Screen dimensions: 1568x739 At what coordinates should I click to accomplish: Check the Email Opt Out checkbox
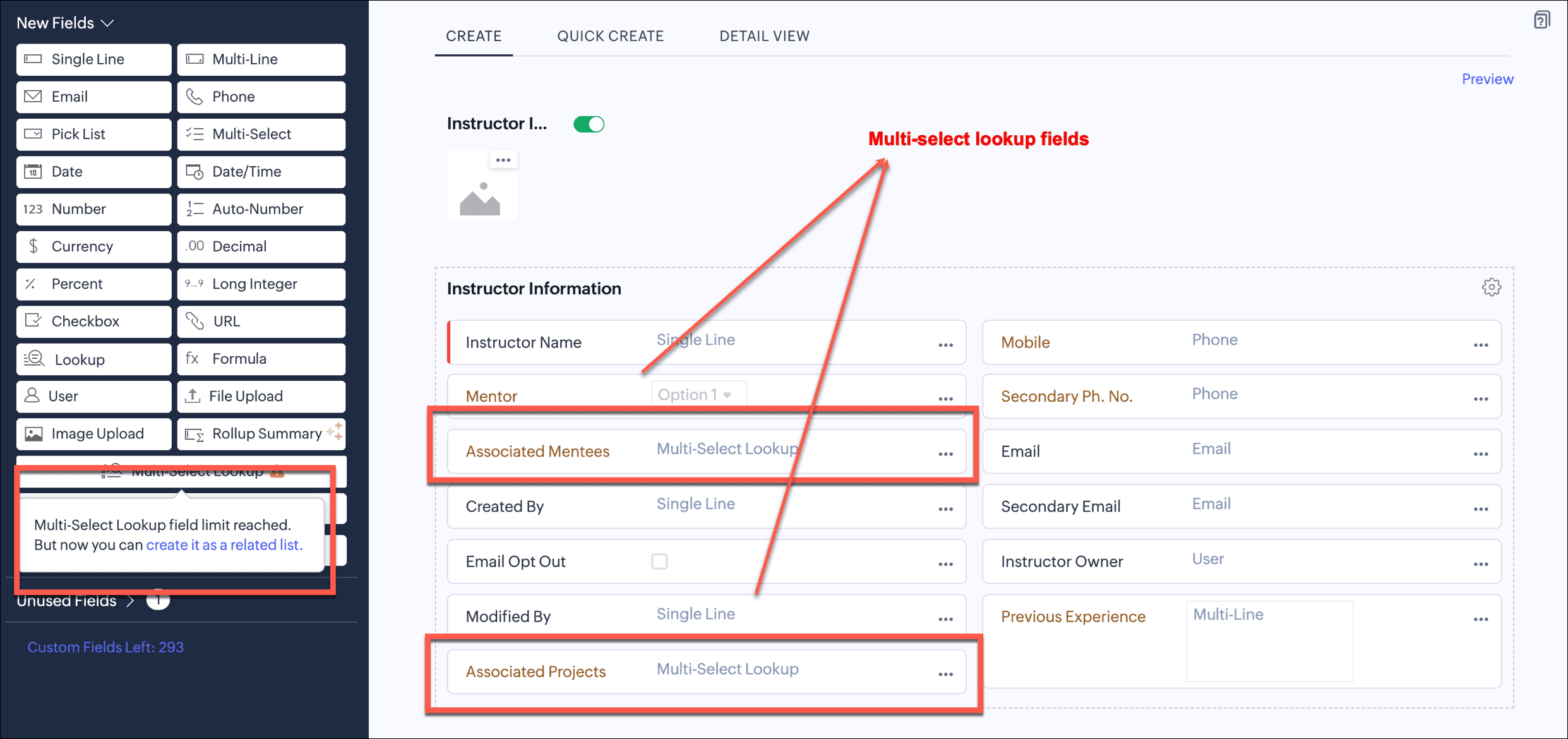click(x=659, y=562)
